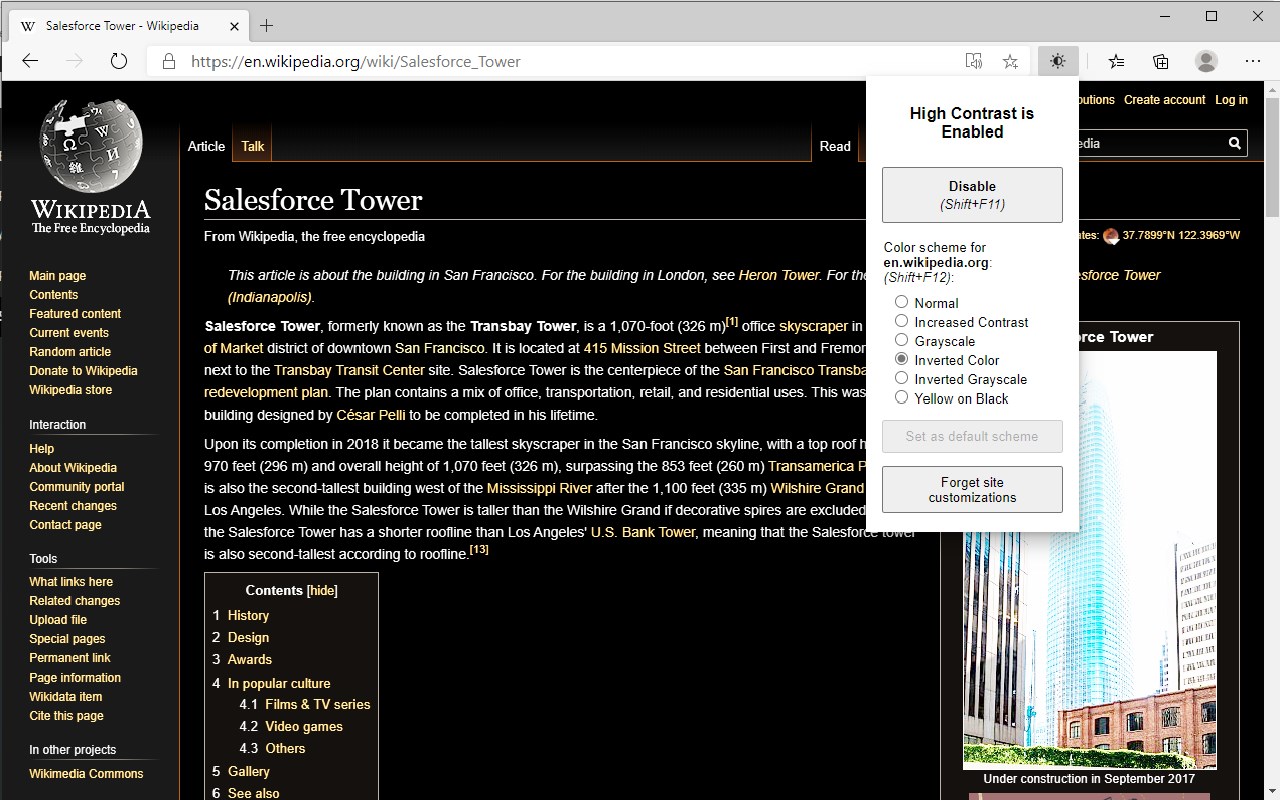Open the Favorites list icon
The width and height of the screenshot is (1280, 800).
click(1116, 61)
